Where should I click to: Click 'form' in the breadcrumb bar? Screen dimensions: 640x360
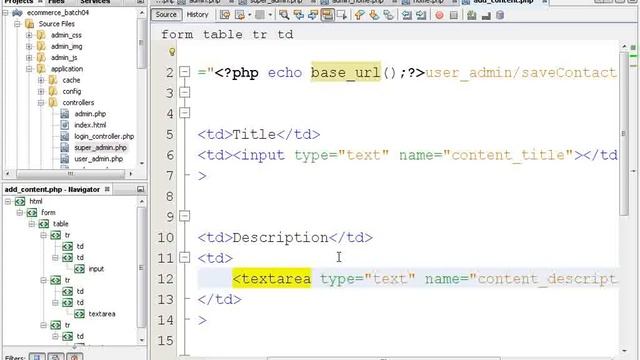click(x=177, y=34)
